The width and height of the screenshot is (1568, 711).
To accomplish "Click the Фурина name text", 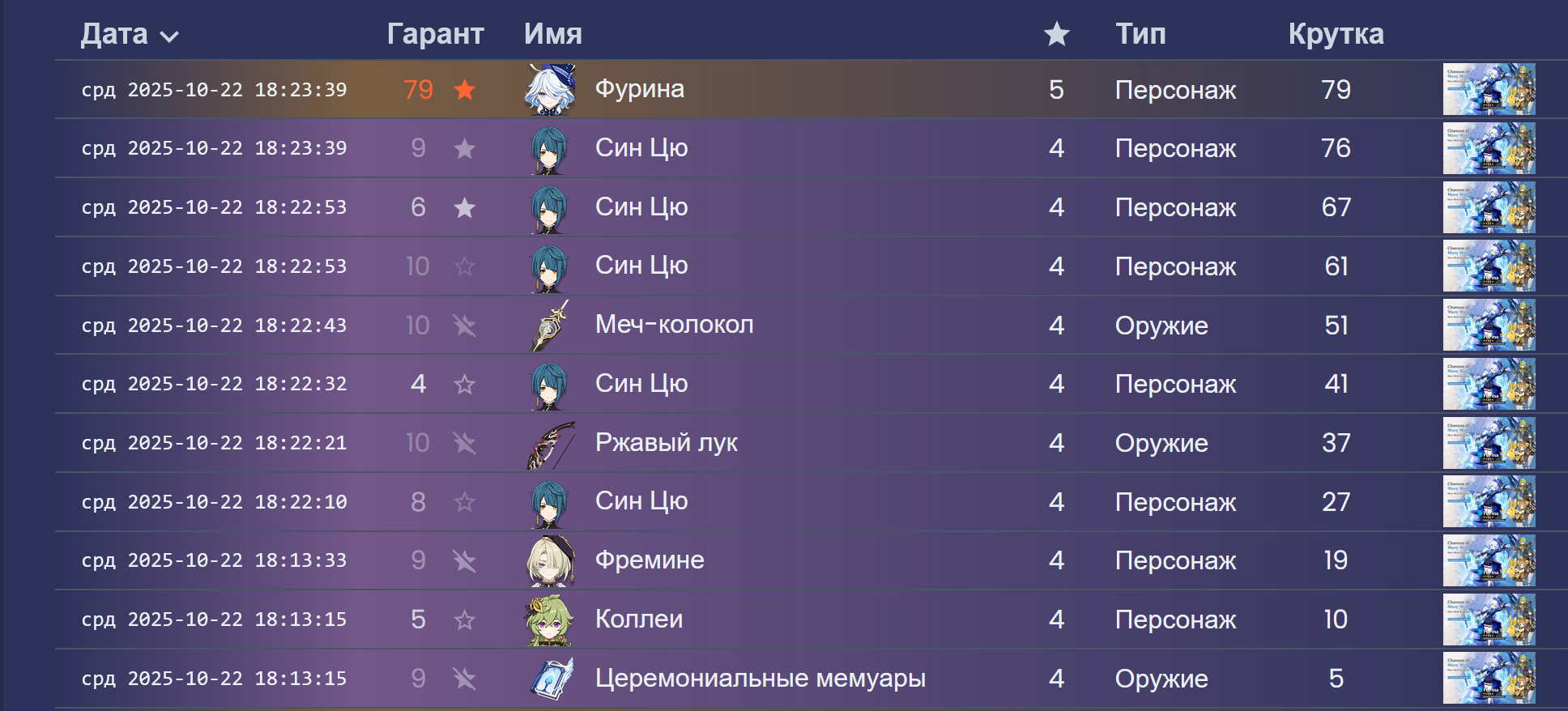I will click(x=639, y=89).
